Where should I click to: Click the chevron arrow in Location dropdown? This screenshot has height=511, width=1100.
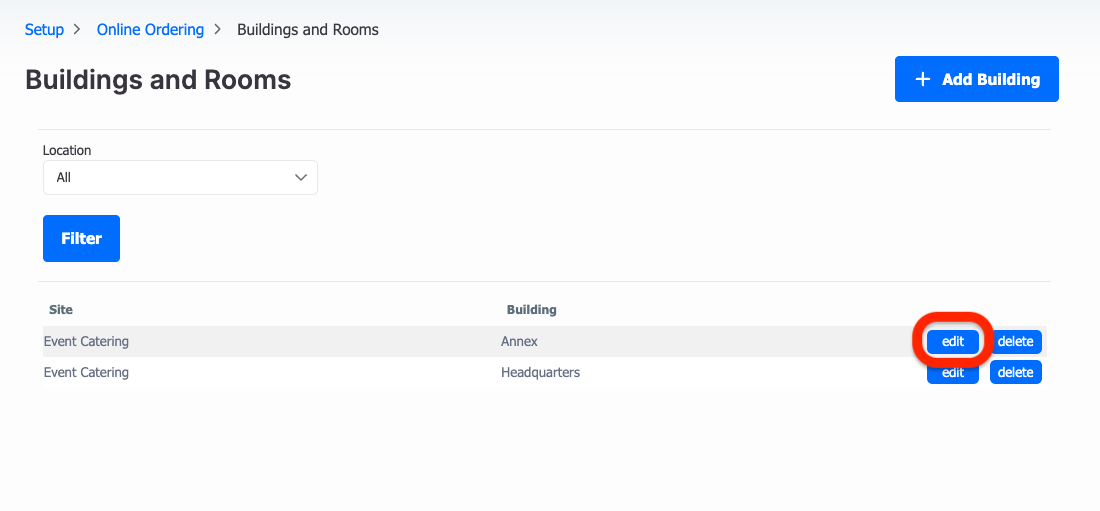point(301,178)
